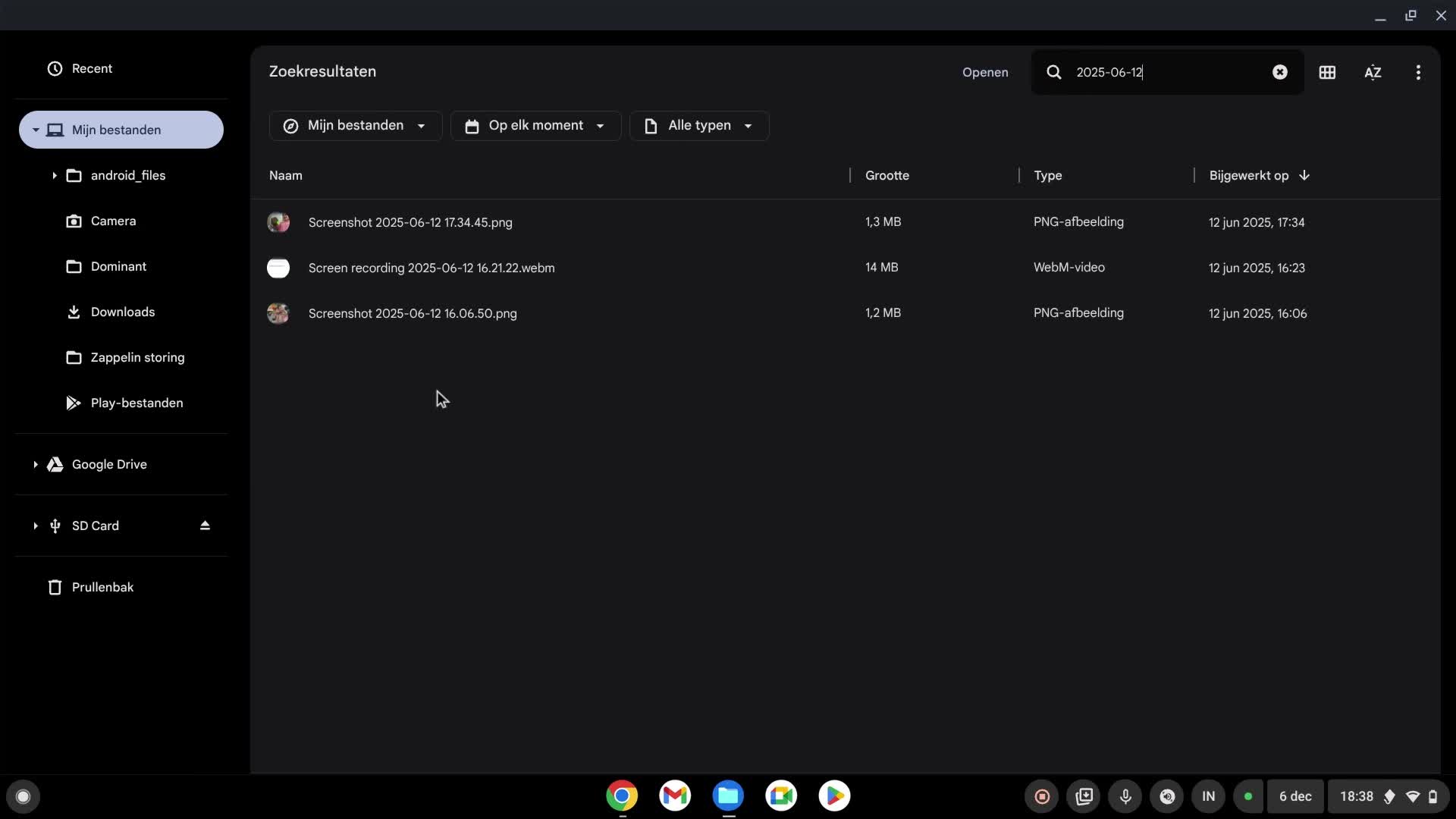Open Prullenbak trash folder
Screen dimensions: 1456x819
102,587
